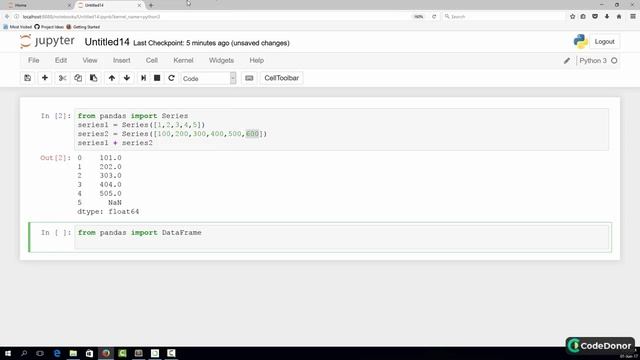The height and width of the screenshot is (360, 640).
Task: Click the Logout button
Action: [604, 42]
